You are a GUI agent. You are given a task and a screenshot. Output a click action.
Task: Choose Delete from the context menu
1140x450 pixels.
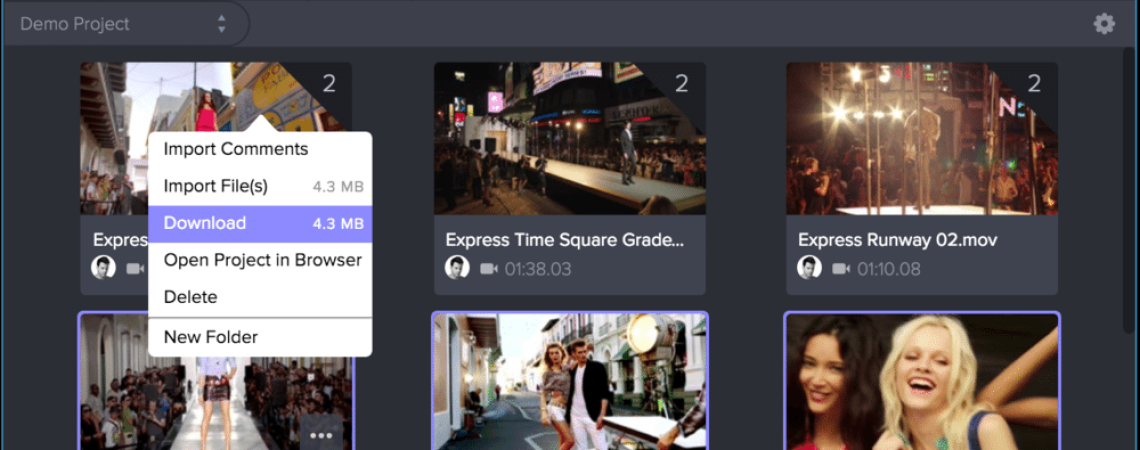tap(260, 297)
